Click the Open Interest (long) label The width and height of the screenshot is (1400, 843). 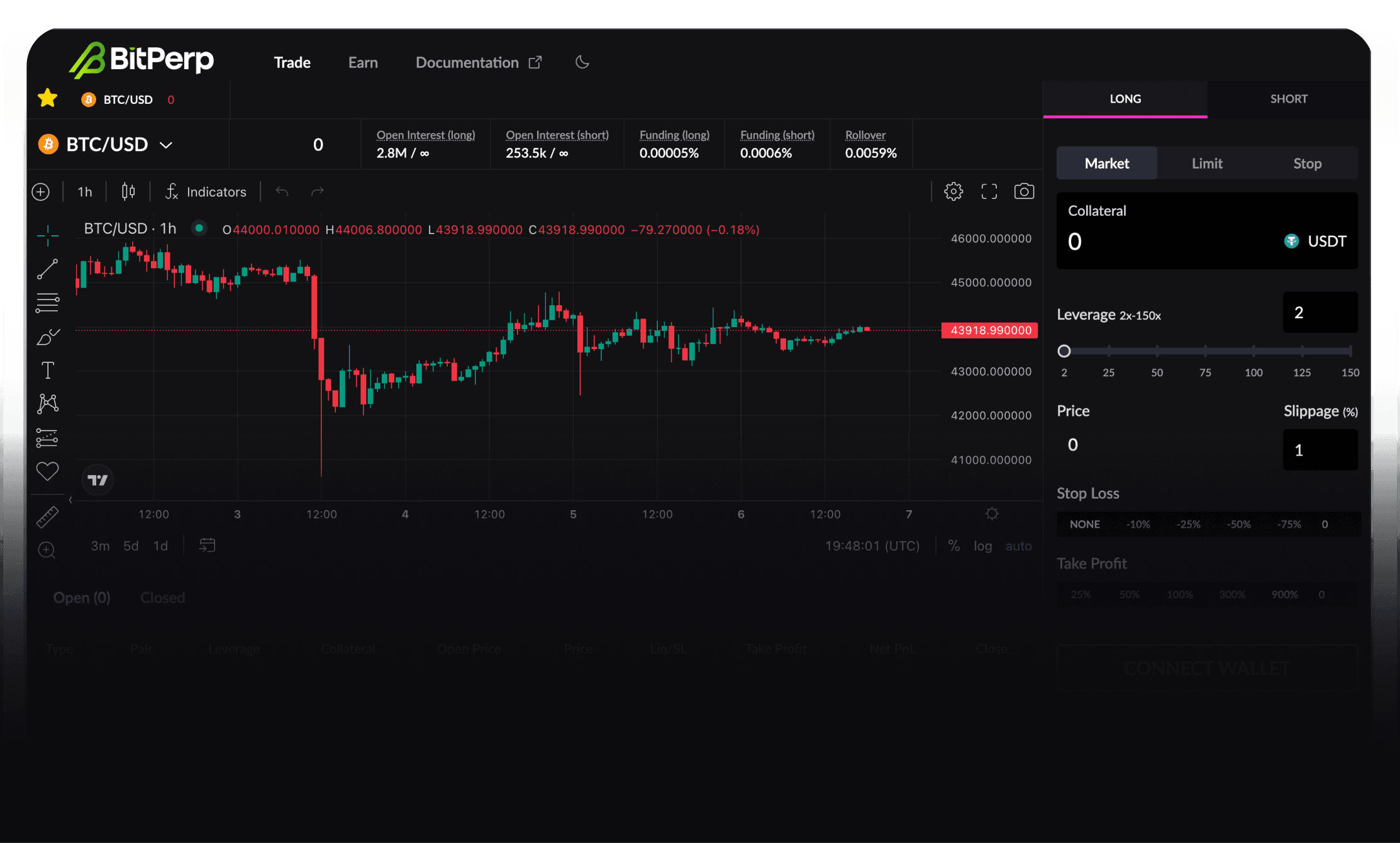point(426,135)
